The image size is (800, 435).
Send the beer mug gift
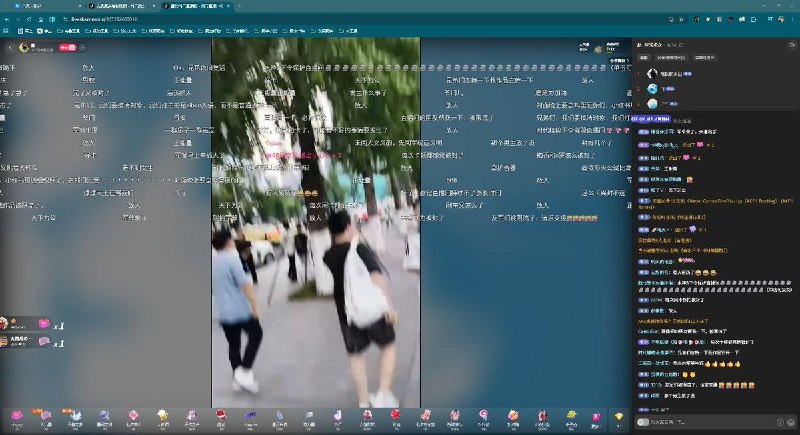[163, 417]
